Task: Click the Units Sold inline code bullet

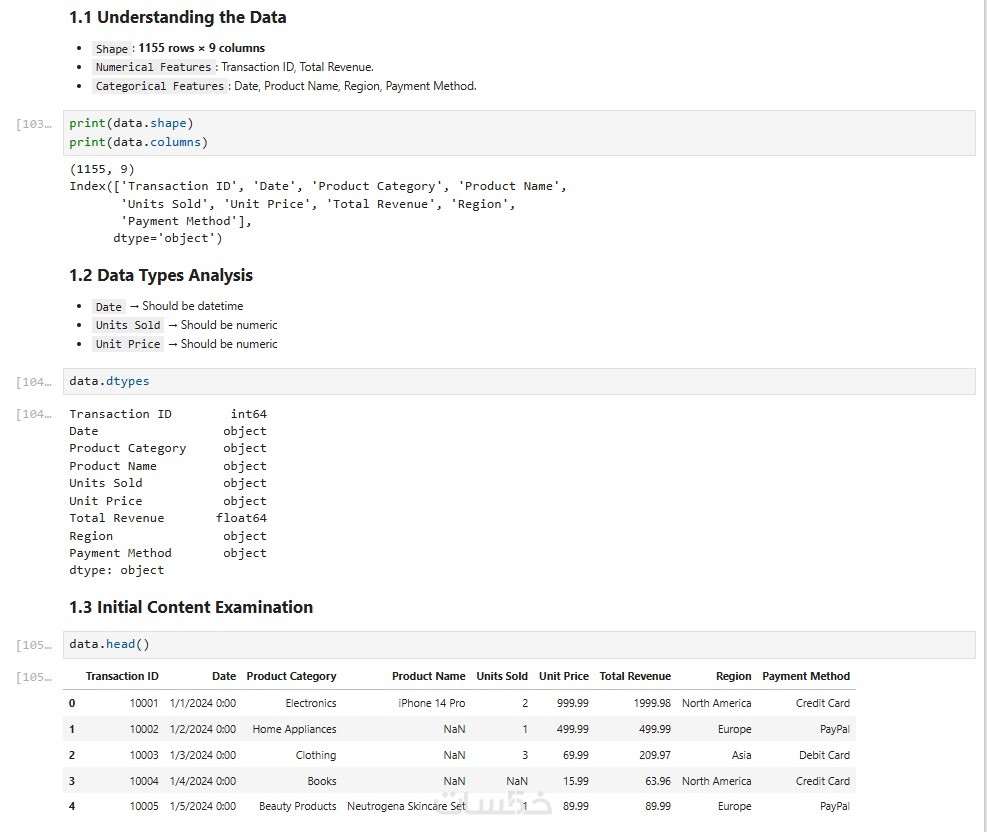Action: pos(128,325)
